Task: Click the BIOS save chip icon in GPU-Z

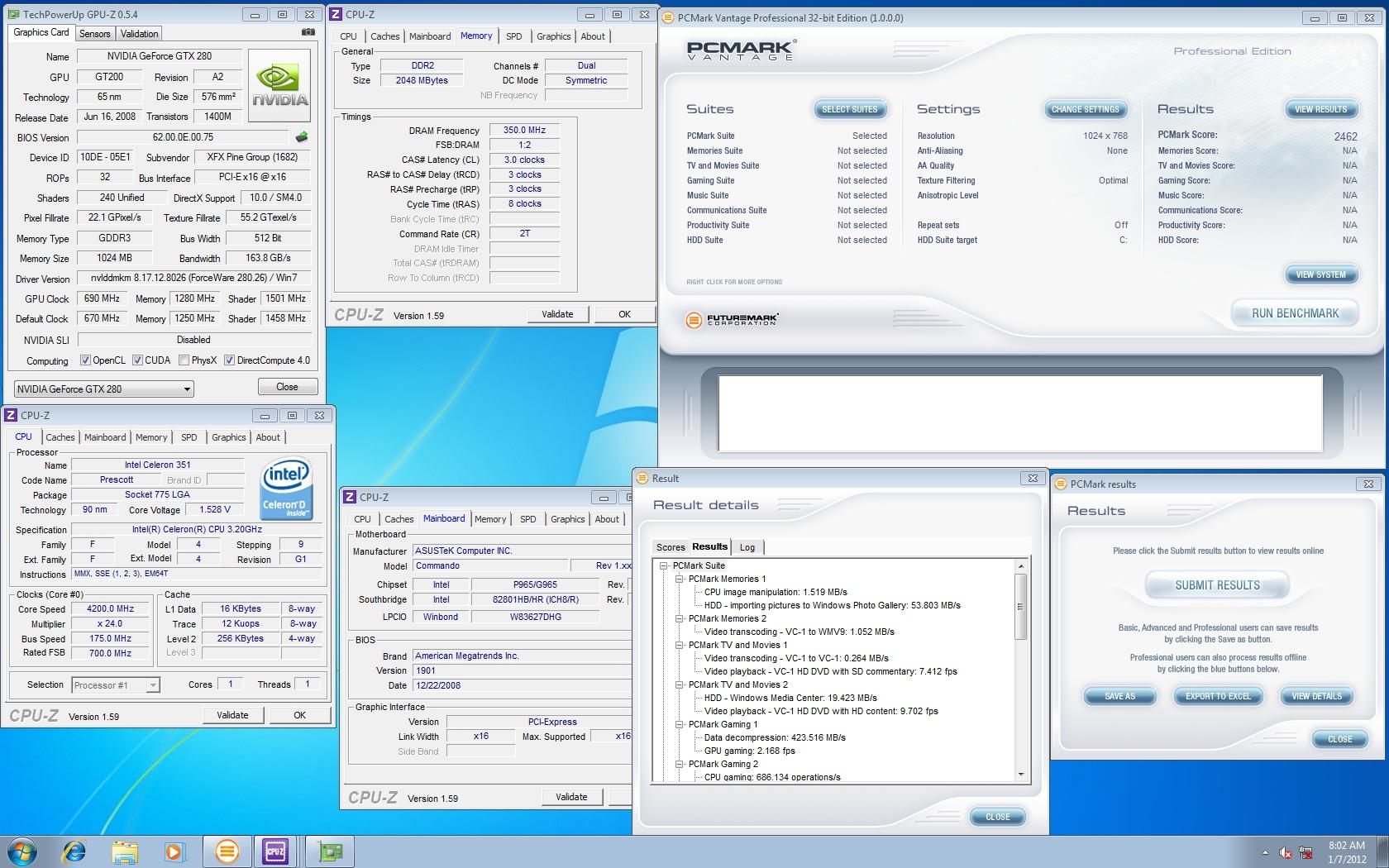Action: pyautogui.click(x=302, y=137)
